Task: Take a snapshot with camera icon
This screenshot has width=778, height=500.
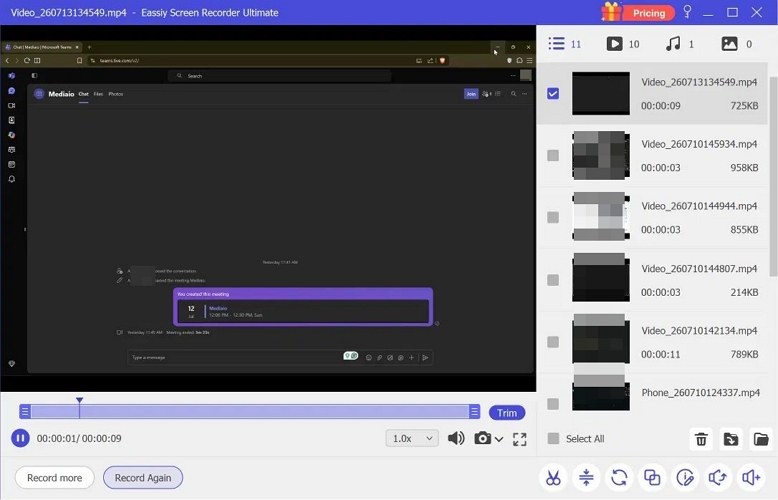Action: [482, 438]
